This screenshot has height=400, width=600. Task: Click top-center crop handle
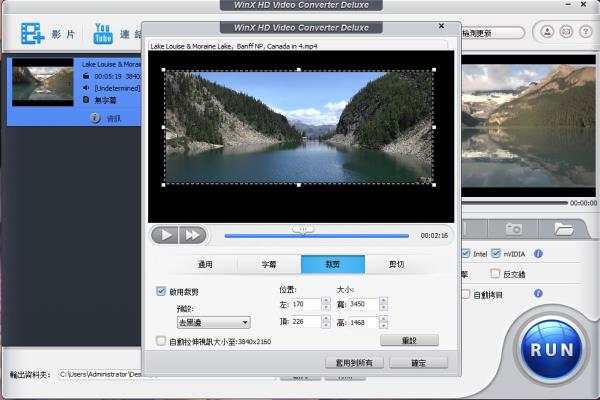point(299,70)
